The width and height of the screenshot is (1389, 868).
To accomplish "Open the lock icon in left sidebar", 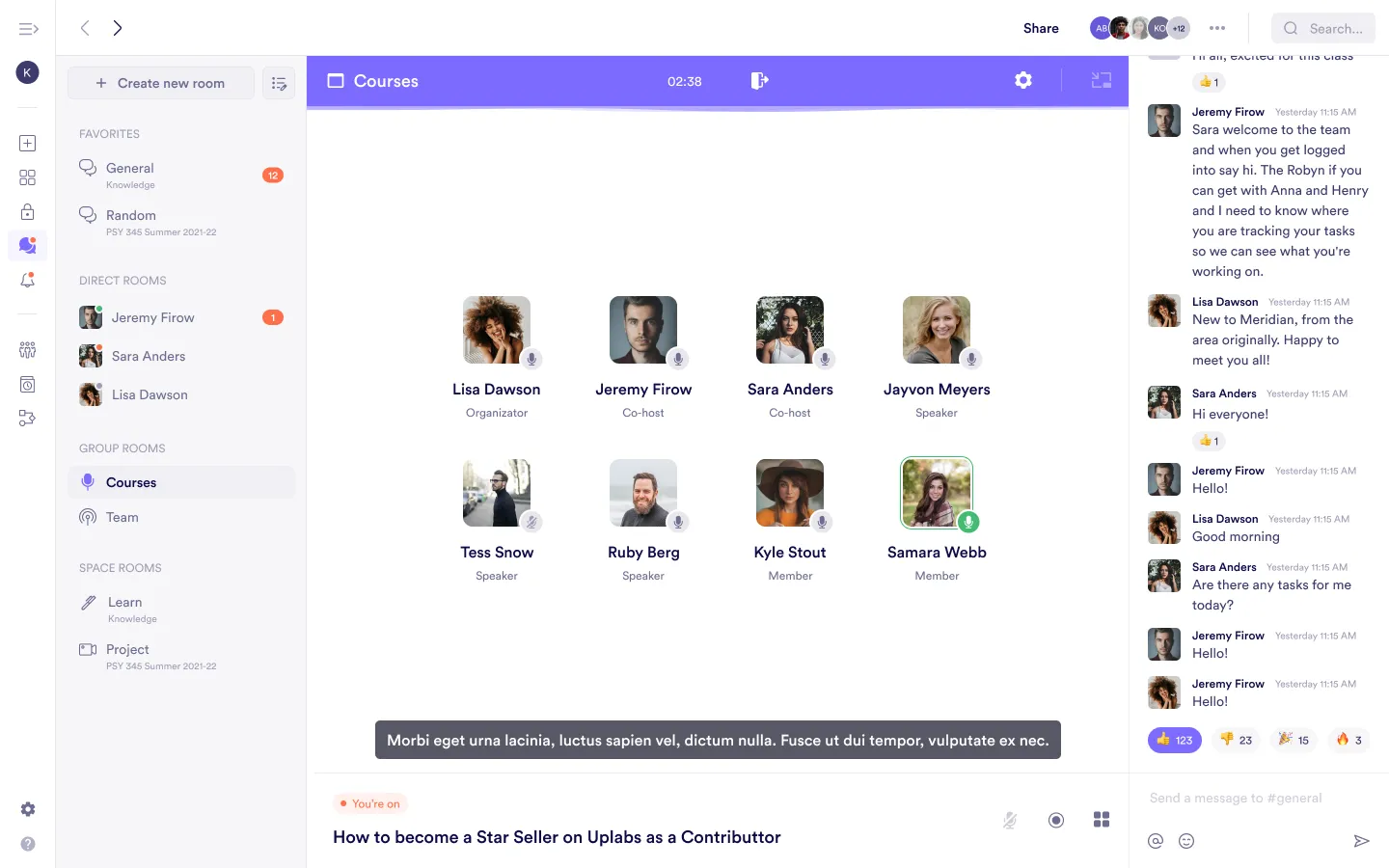I will click(x=28, y=212).
